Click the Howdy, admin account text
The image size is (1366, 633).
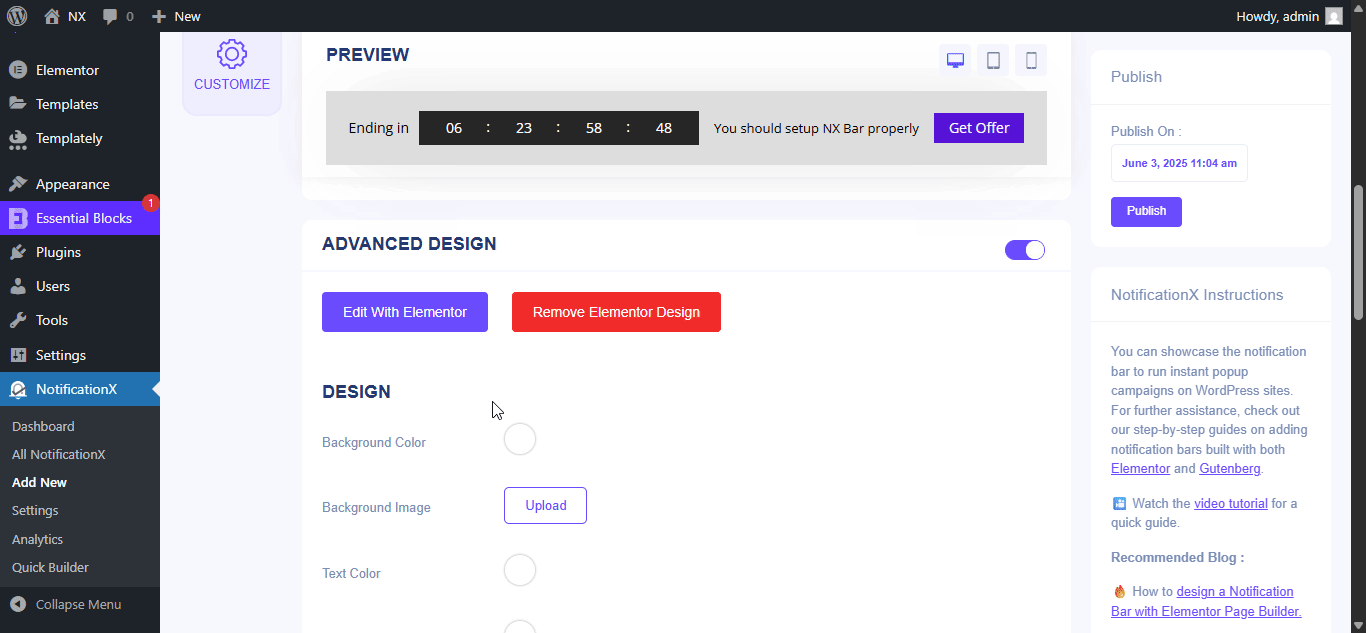point(1279,16)
